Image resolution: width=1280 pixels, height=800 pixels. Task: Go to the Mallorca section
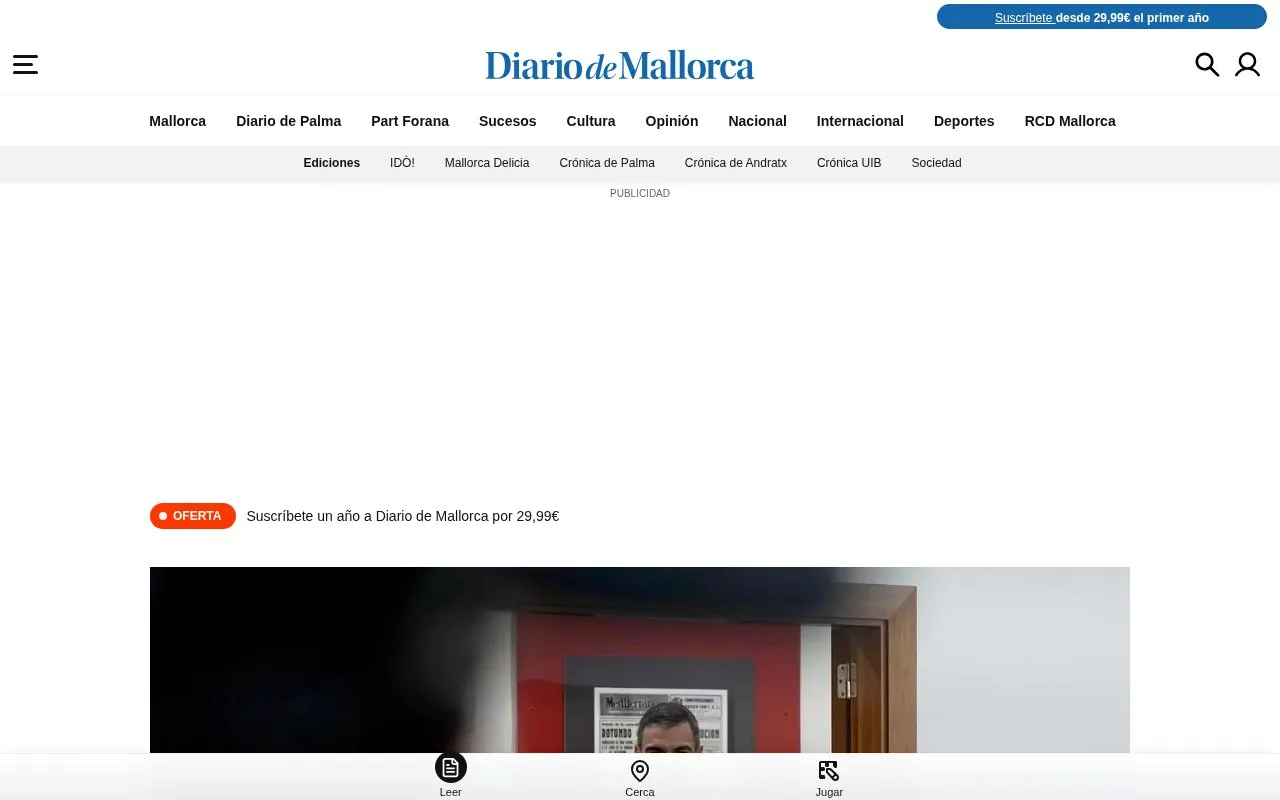click(178, 121)
